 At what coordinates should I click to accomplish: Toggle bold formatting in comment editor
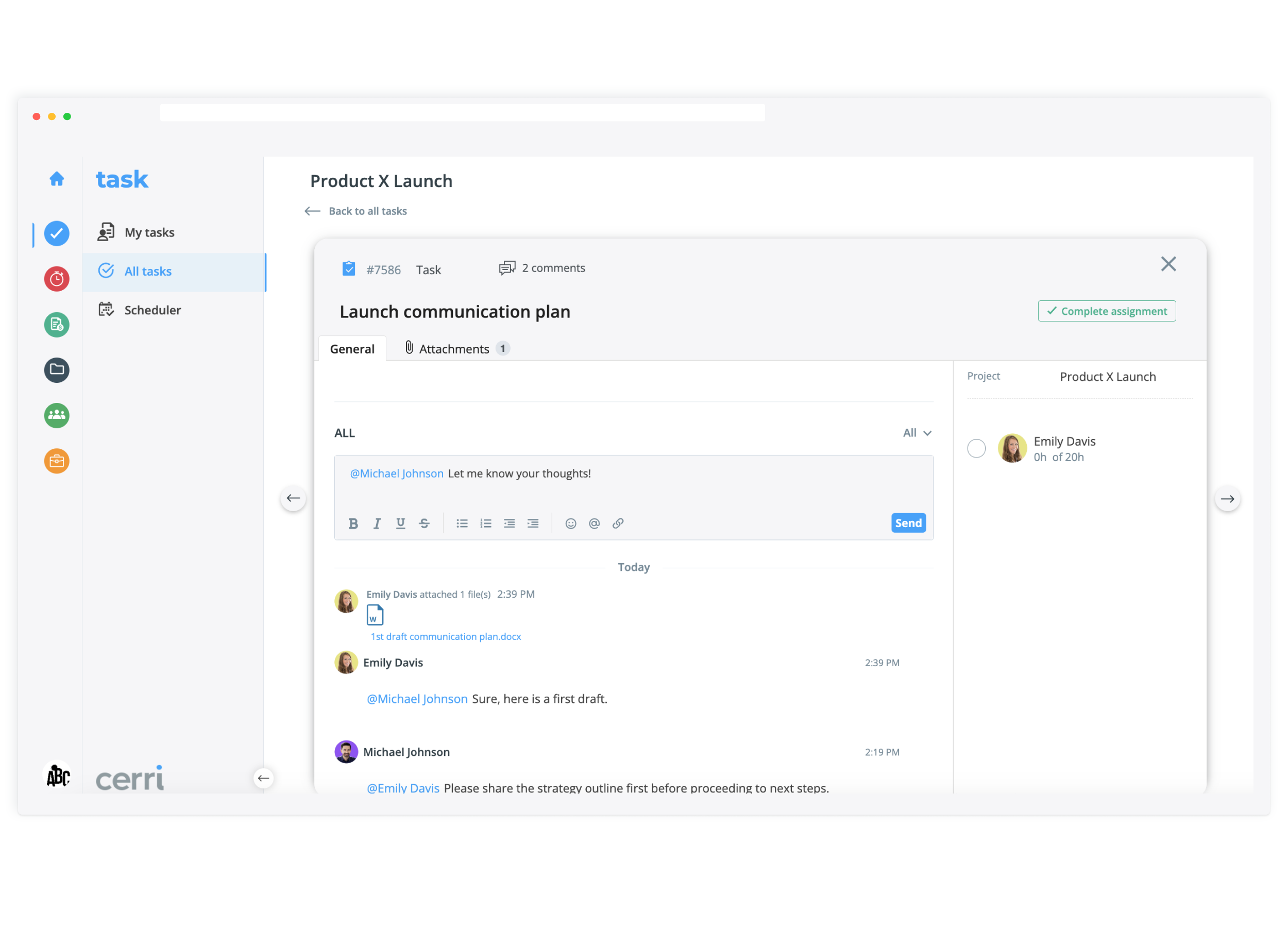353,524
